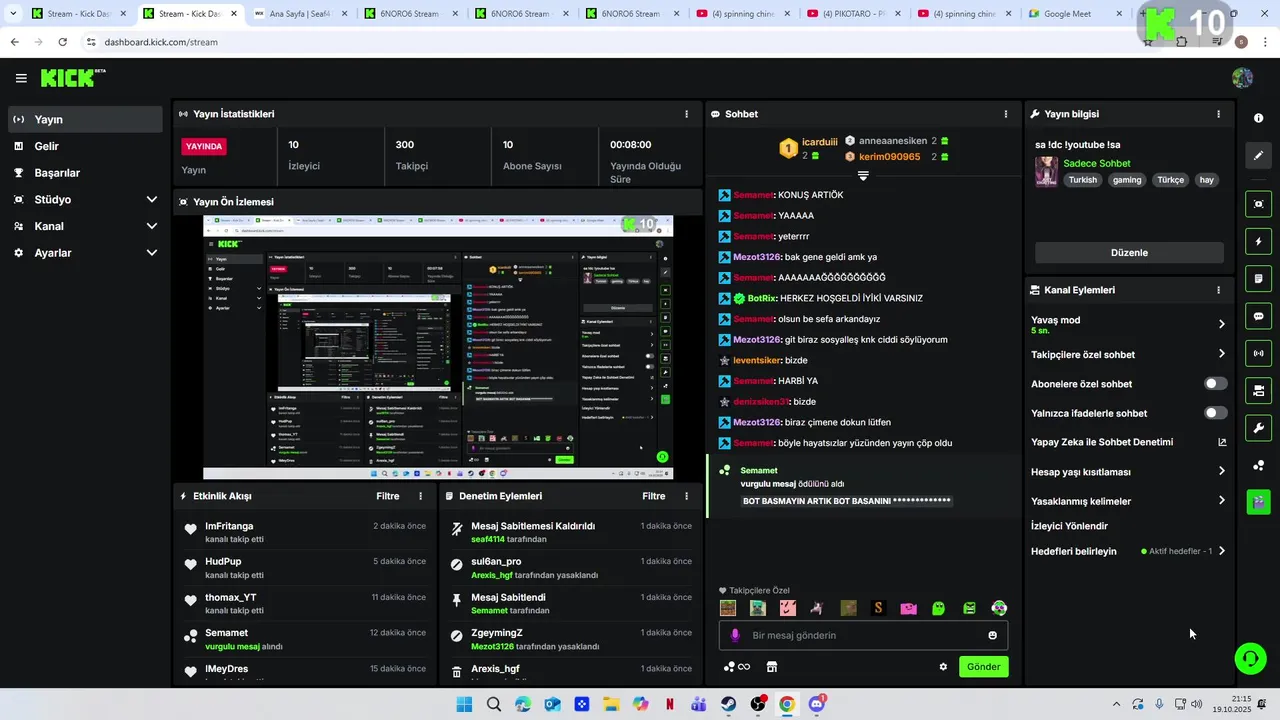Click the broadcast signal icon in right toolbar
1280x720 pixels.
coord(1258,353)
